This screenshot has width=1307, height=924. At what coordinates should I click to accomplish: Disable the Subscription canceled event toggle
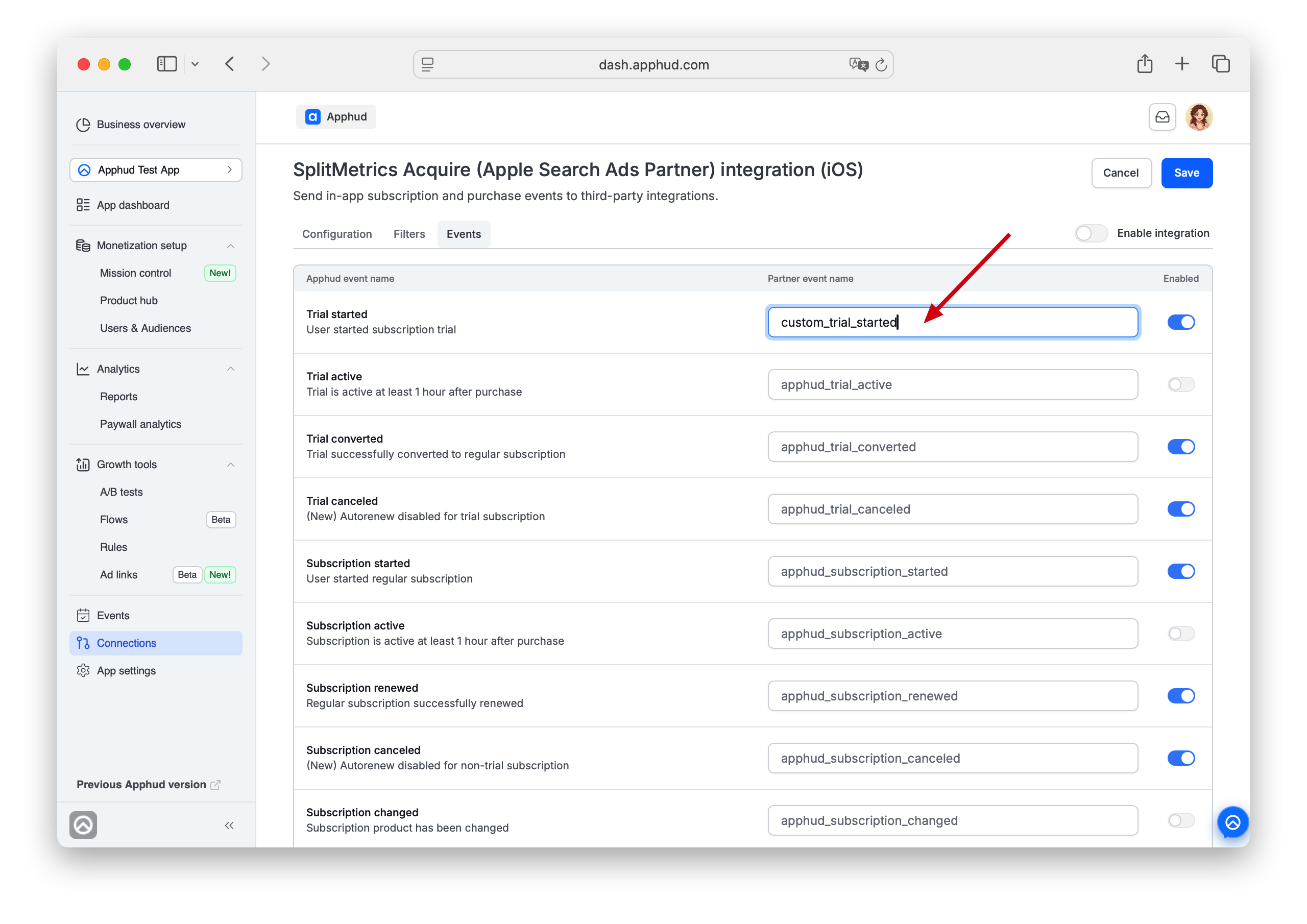tap(1180, 759)
